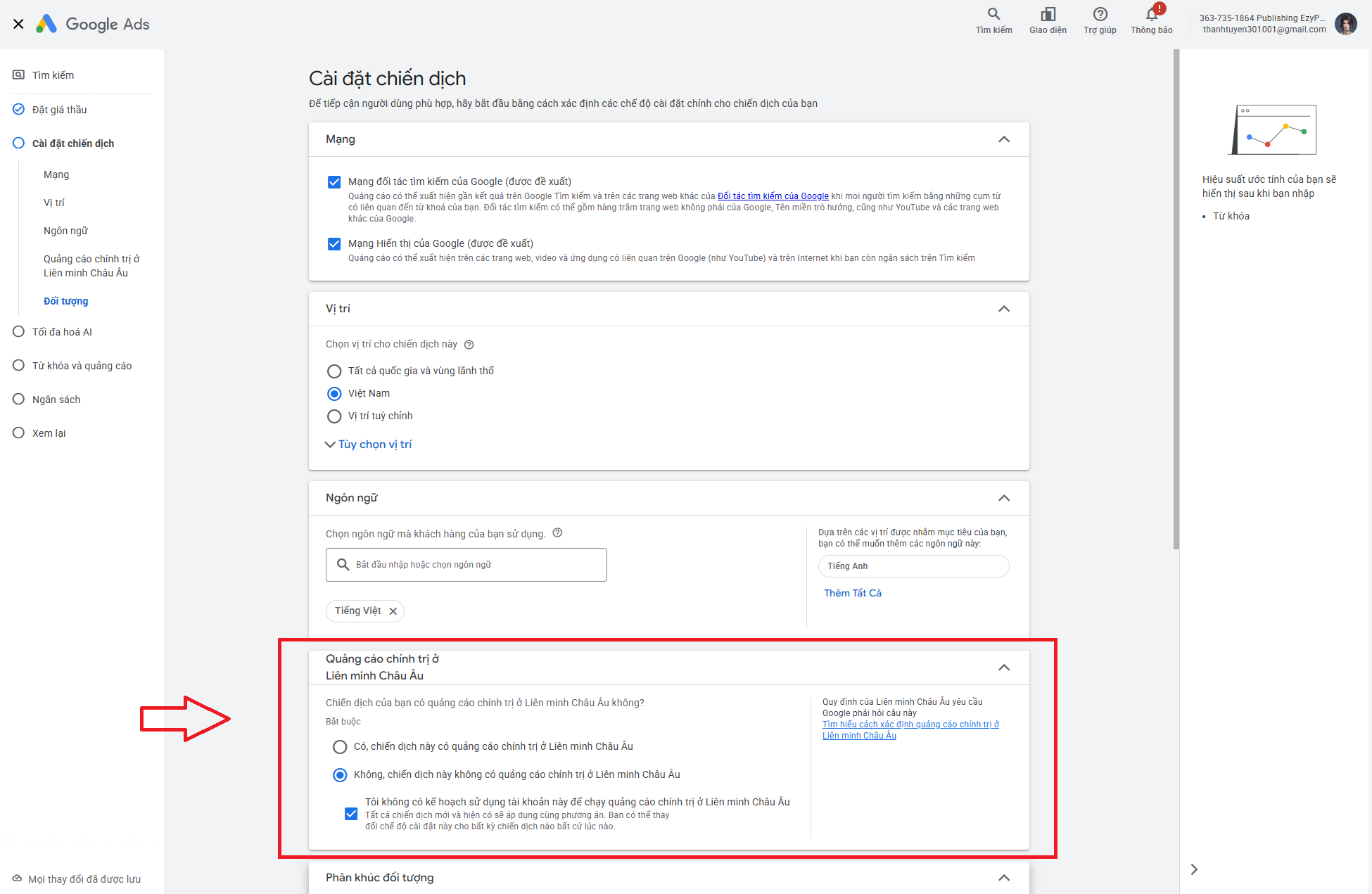Screen dimensions: 1372x894
Task: Jump to the Vị trí subsection in sidebar
Action: coord(53,203)
